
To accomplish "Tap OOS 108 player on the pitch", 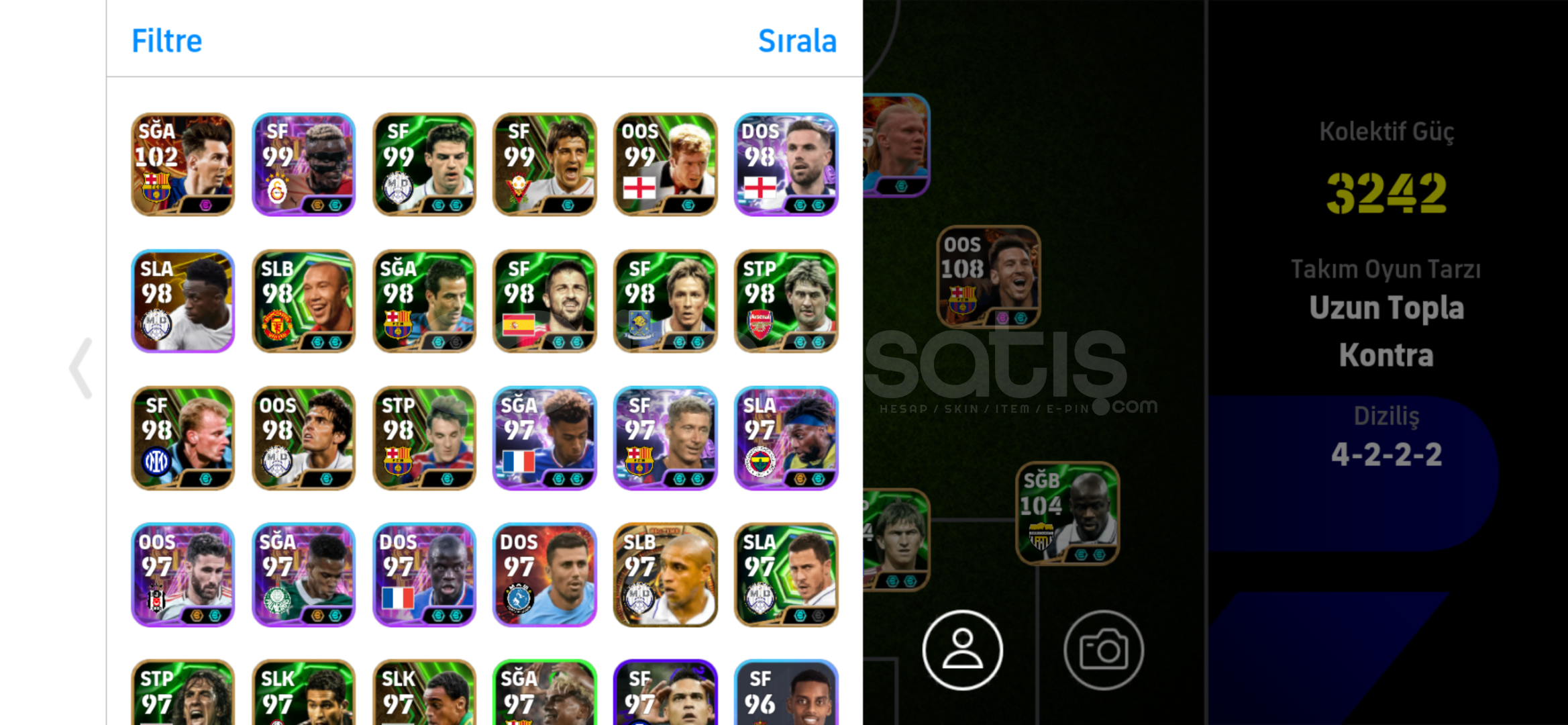I will (x=988, y=277).
